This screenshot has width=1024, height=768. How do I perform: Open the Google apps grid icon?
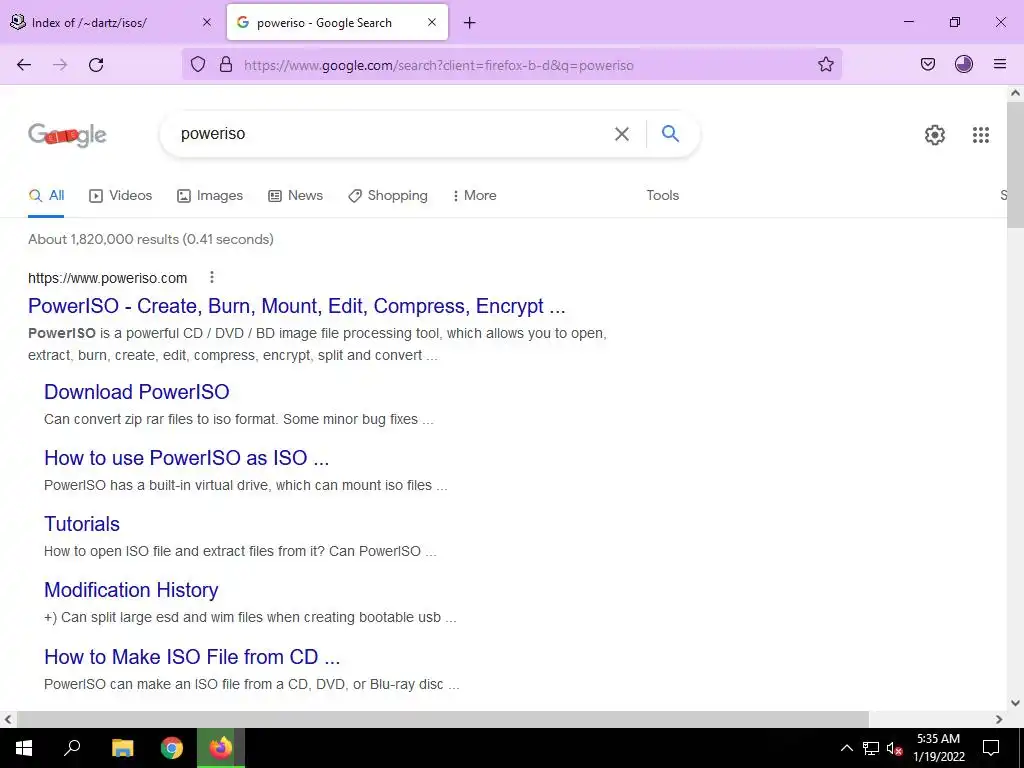click(980, 135)
